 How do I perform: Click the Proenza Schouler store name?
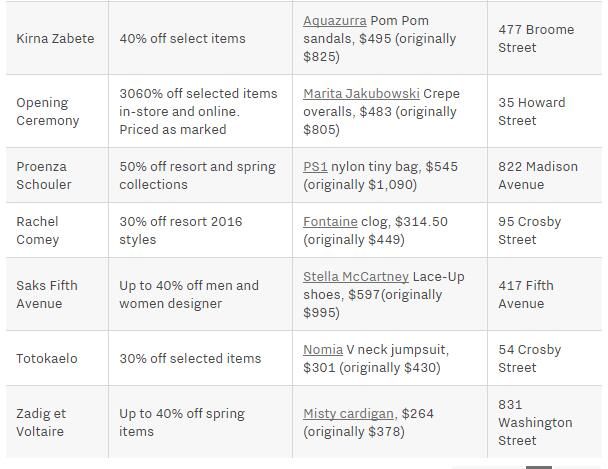[x=44, y=176]
